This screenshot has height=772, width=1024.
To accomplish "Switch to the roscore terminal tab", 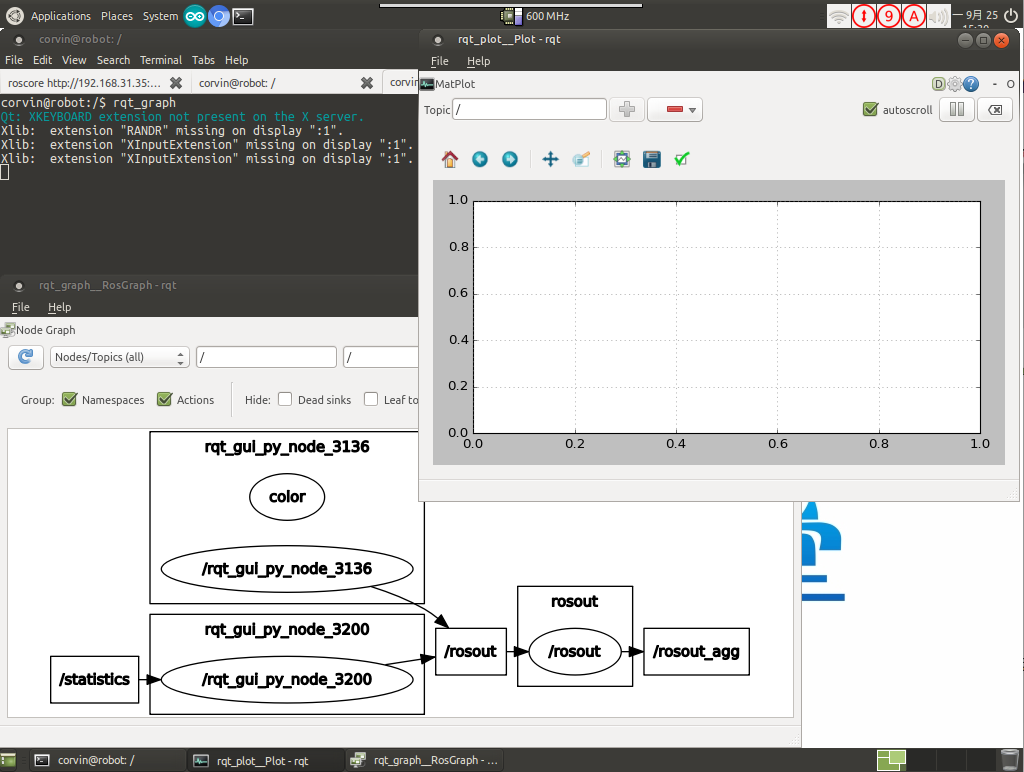I will (85, 83).
